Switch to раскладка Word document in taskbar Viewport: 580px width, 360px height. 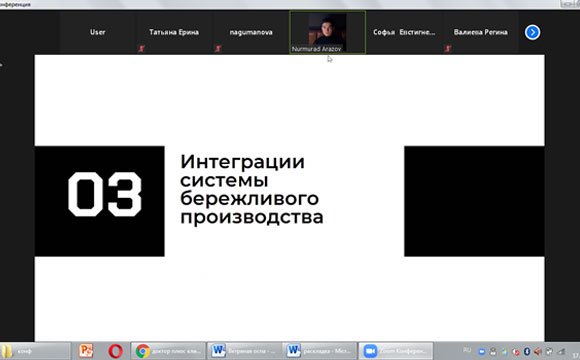click(x=320, y=351)
